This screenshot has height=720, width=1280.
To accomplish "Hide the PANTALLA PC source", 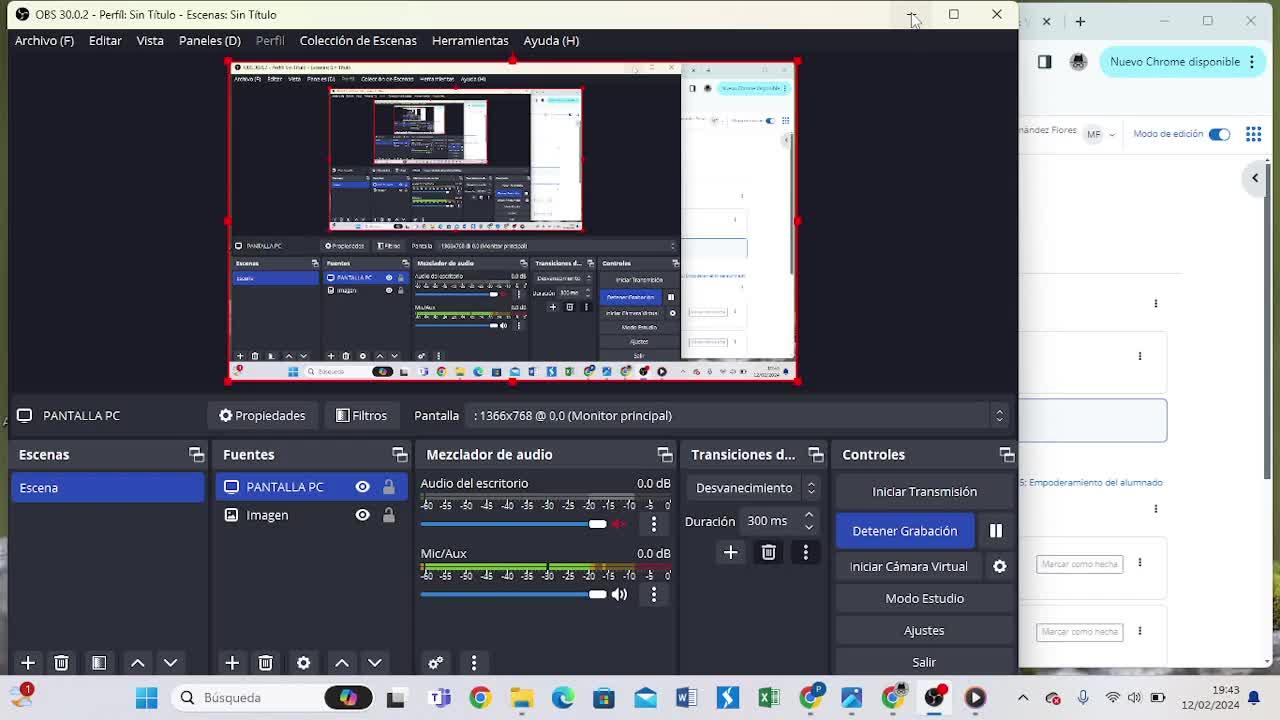I will [x=362, y=487].
